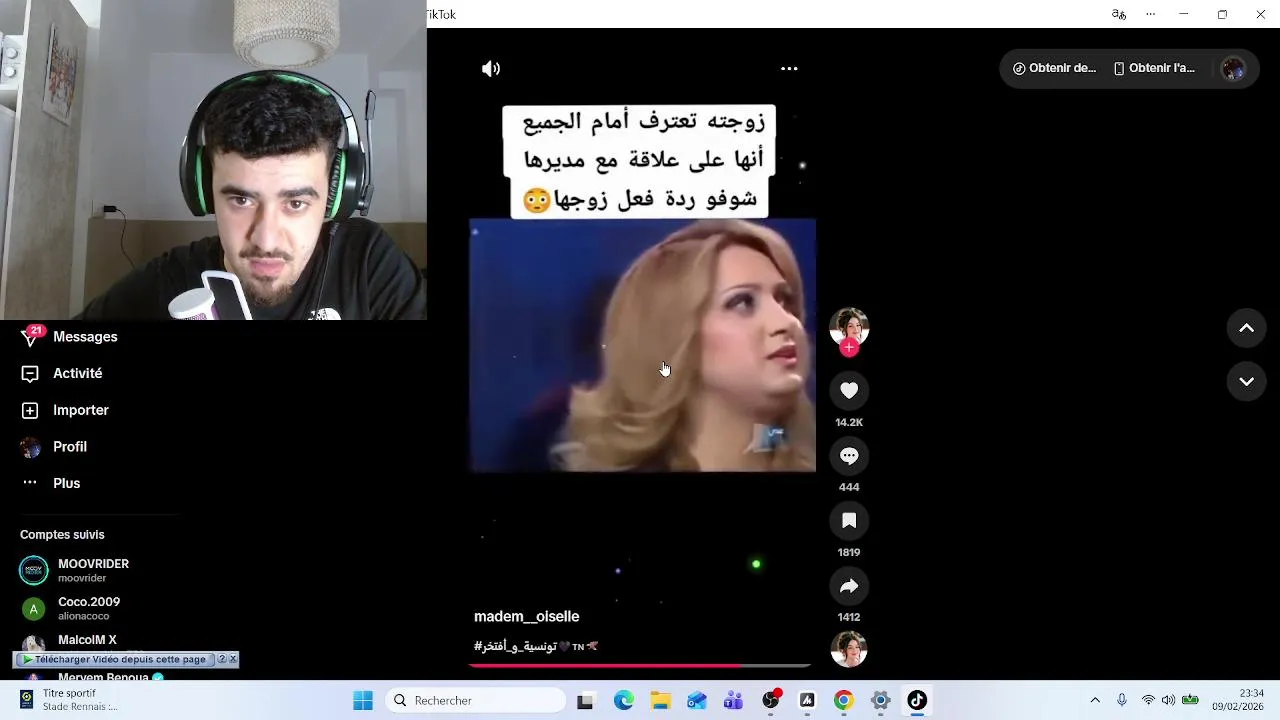Screen dimensions: 1280x720
Task: Click the 444 comments count
Action: [x=849, y=488]
